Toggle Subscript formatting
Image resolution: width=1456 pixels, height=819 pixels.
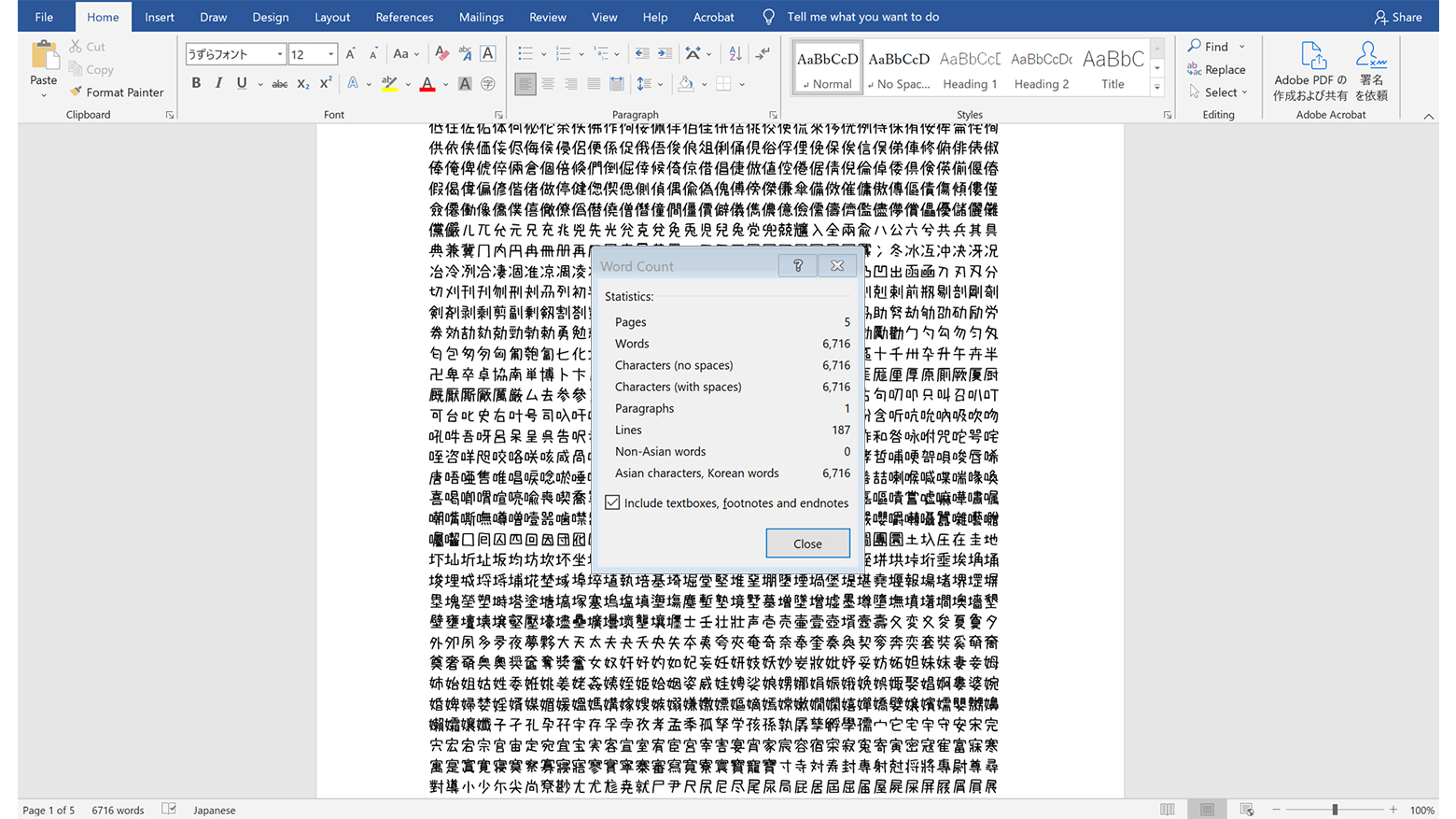click(302, 83)
